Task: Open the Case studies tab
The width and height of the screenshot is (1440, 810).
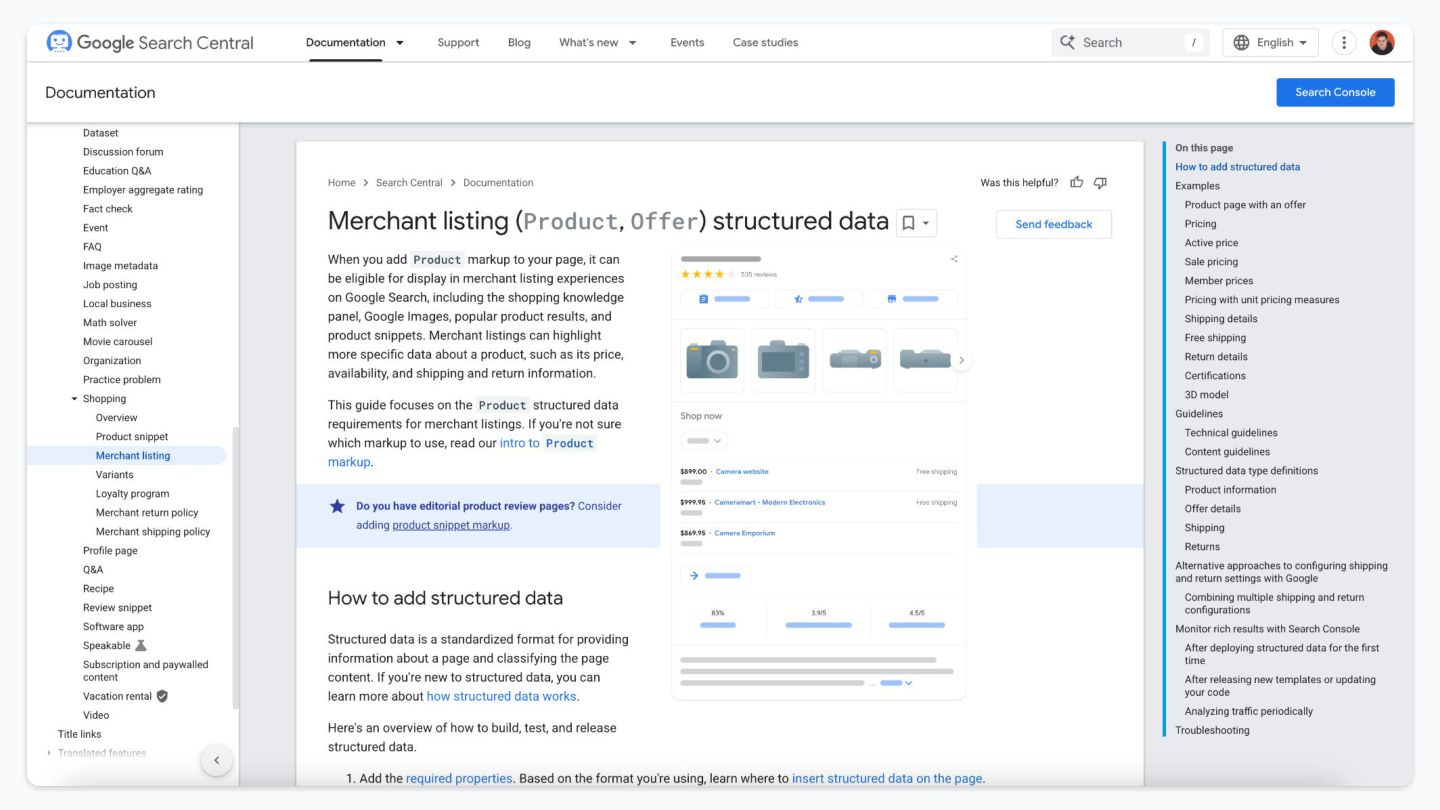Action: coord(765,42)
